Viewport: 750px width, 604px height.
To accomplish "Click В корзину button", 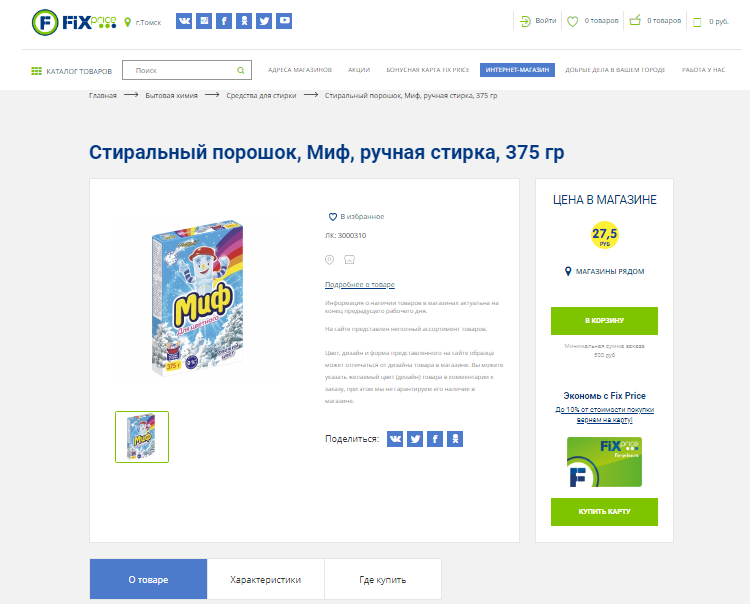I will [604, 320].
